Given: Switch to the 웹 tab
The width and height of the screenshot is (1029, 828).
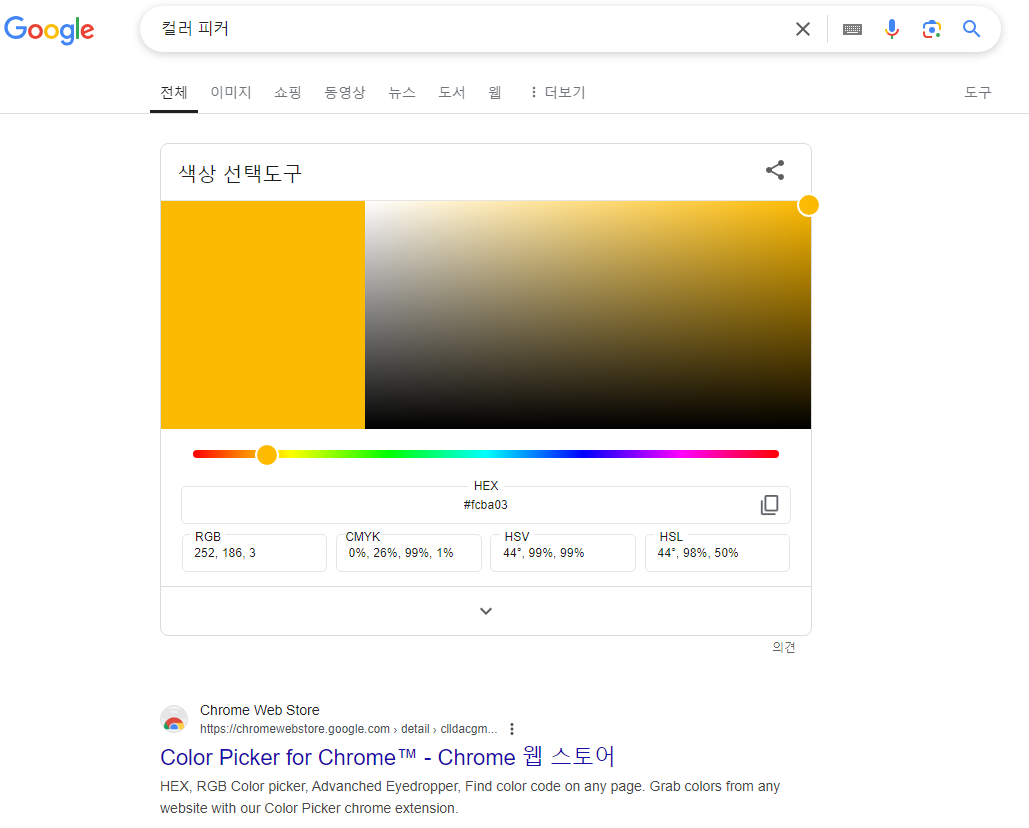Looking at the screenshot, I should pyautogui.click(x=495, y=93).
